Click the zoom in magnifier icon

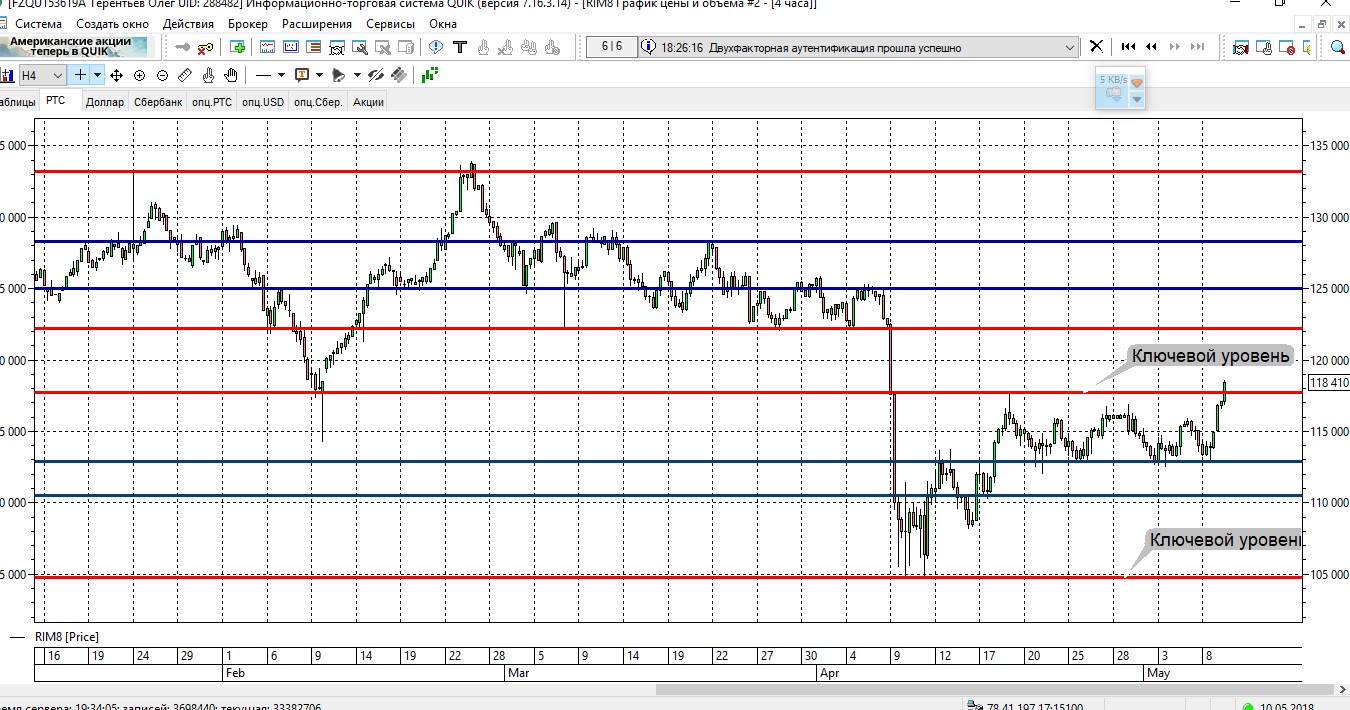(139, 75)
